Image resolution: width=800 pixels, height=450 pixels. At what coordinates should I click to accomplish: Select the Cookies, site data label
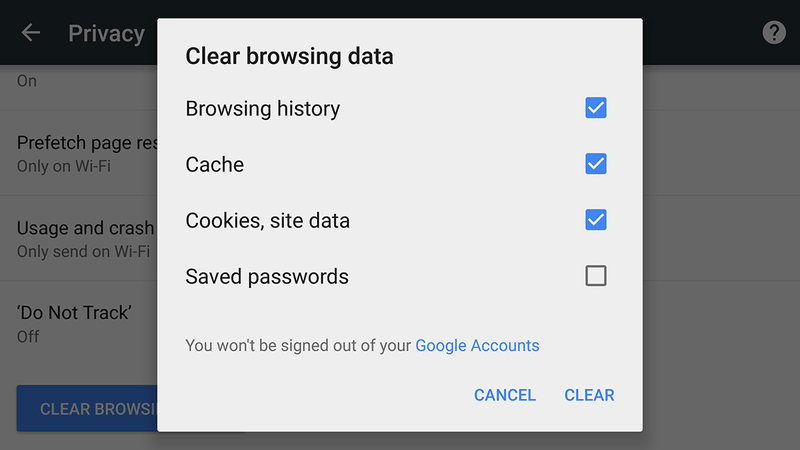coord(267,221)
